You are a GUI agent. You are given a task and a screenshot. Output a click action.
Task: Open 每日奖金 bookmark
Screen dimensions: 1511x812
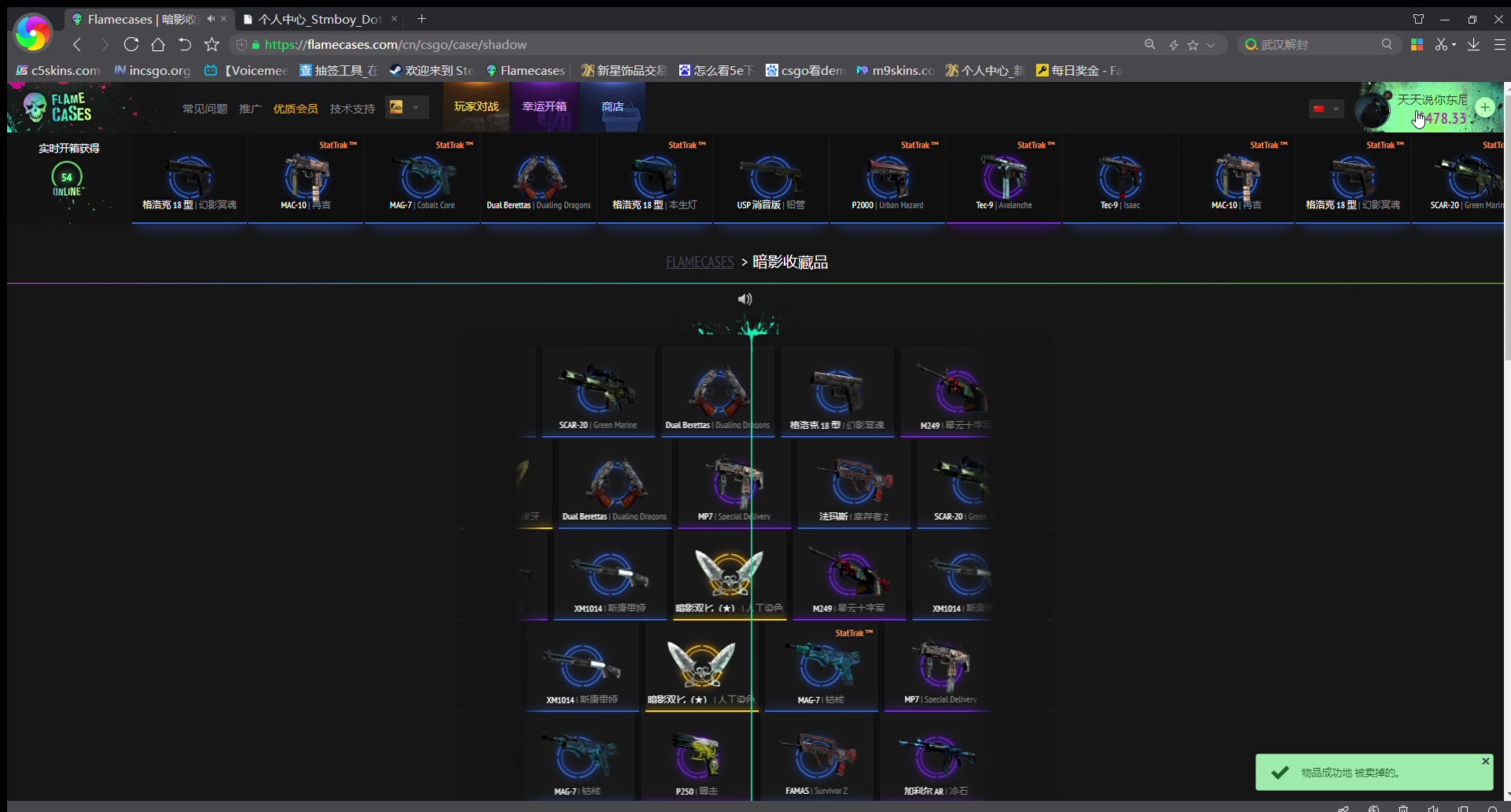pyautogui.click(x=1079, y=70)
